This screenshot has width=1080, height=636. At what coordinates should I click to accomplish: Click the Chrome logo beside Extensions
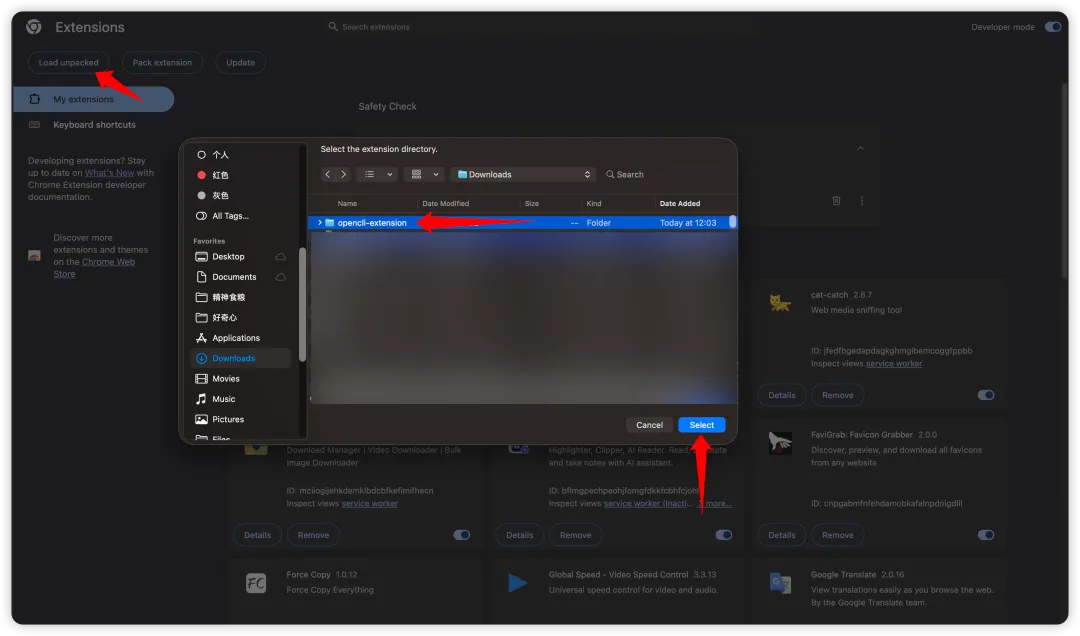34,27
